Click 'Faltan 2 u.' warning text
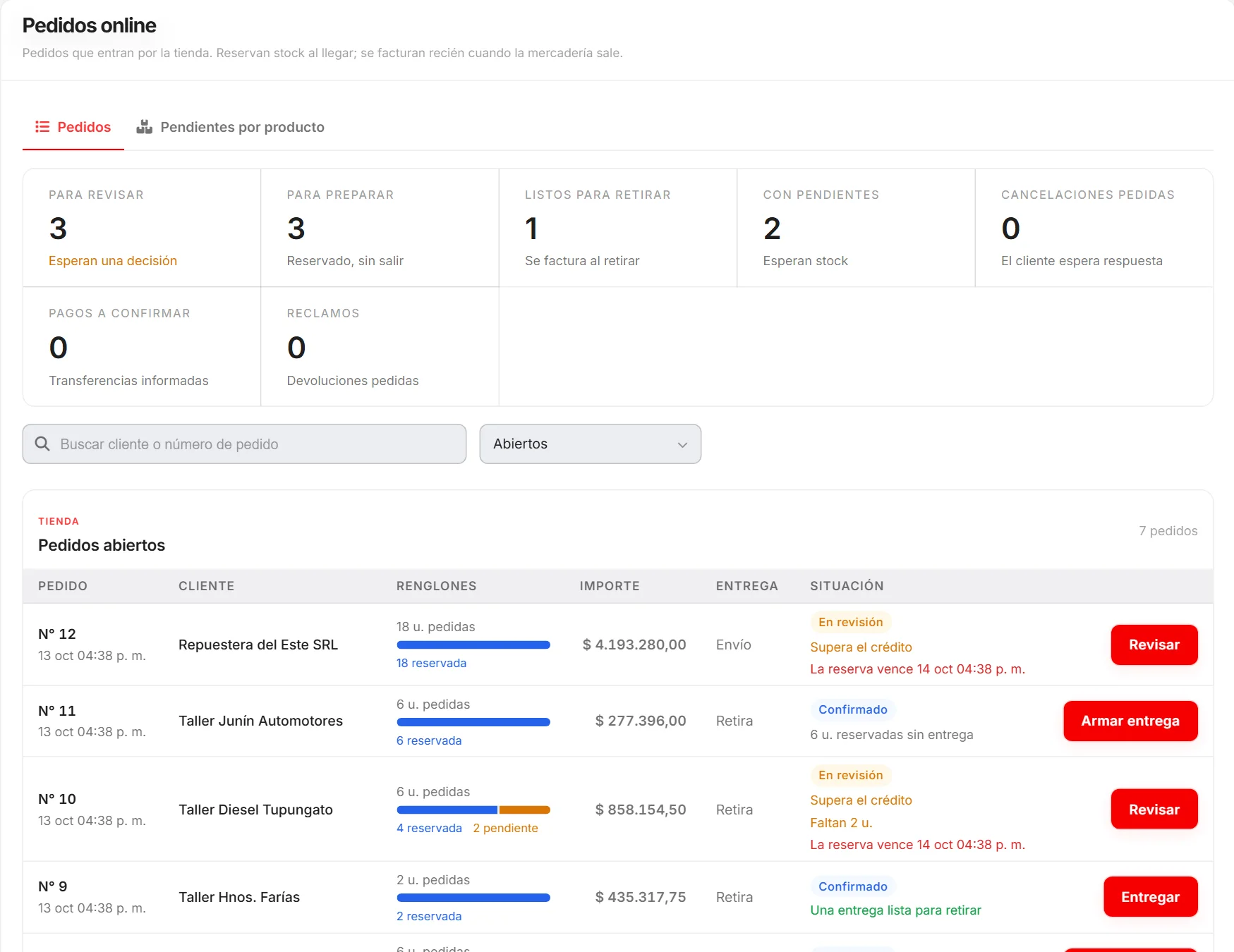The height and width of the screenshot is (952, 1234). pyautogui.click(x=841, y=823)
